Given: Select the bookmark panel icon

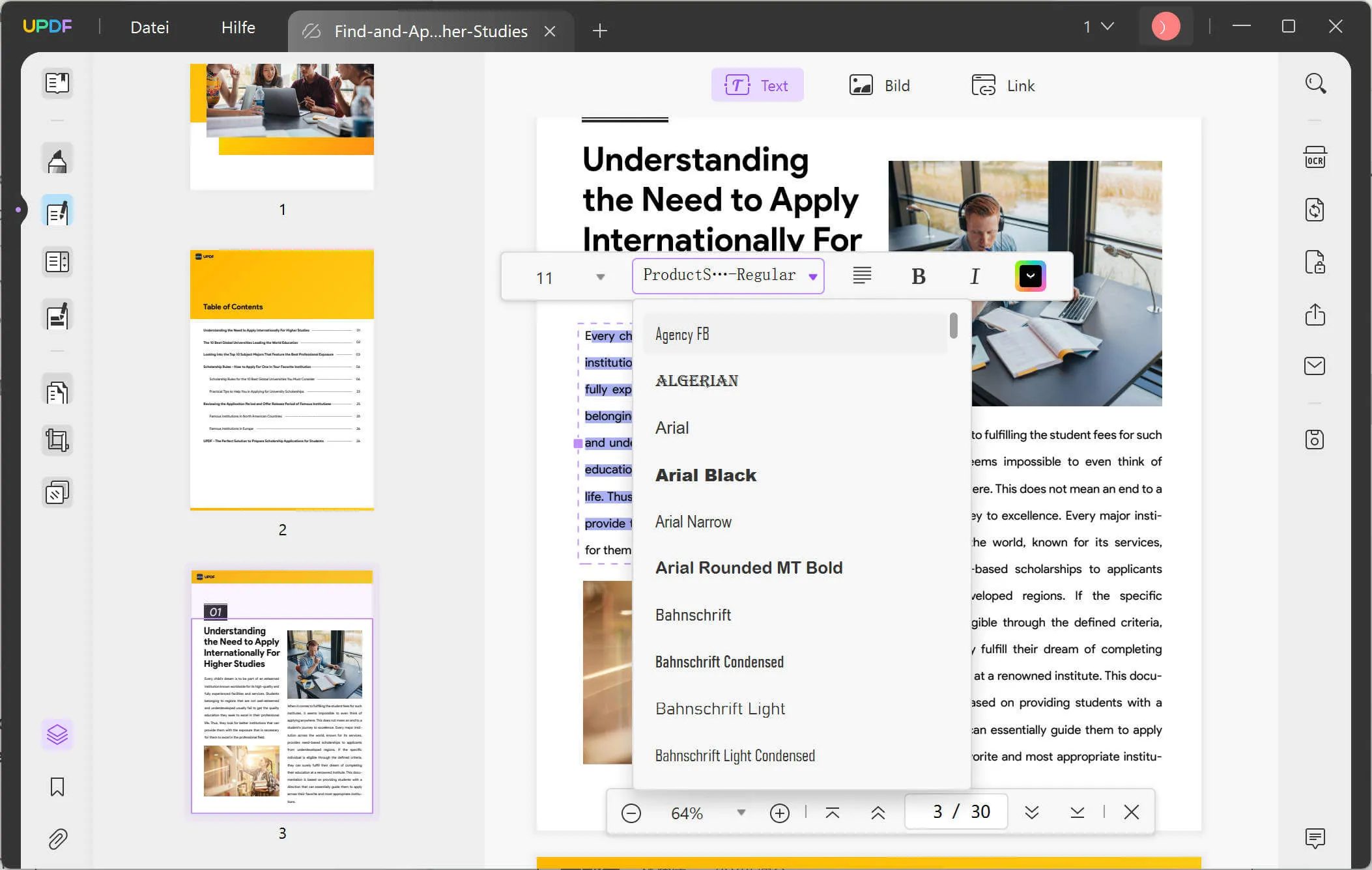Looking at the screenshot, I should [57, 786].
